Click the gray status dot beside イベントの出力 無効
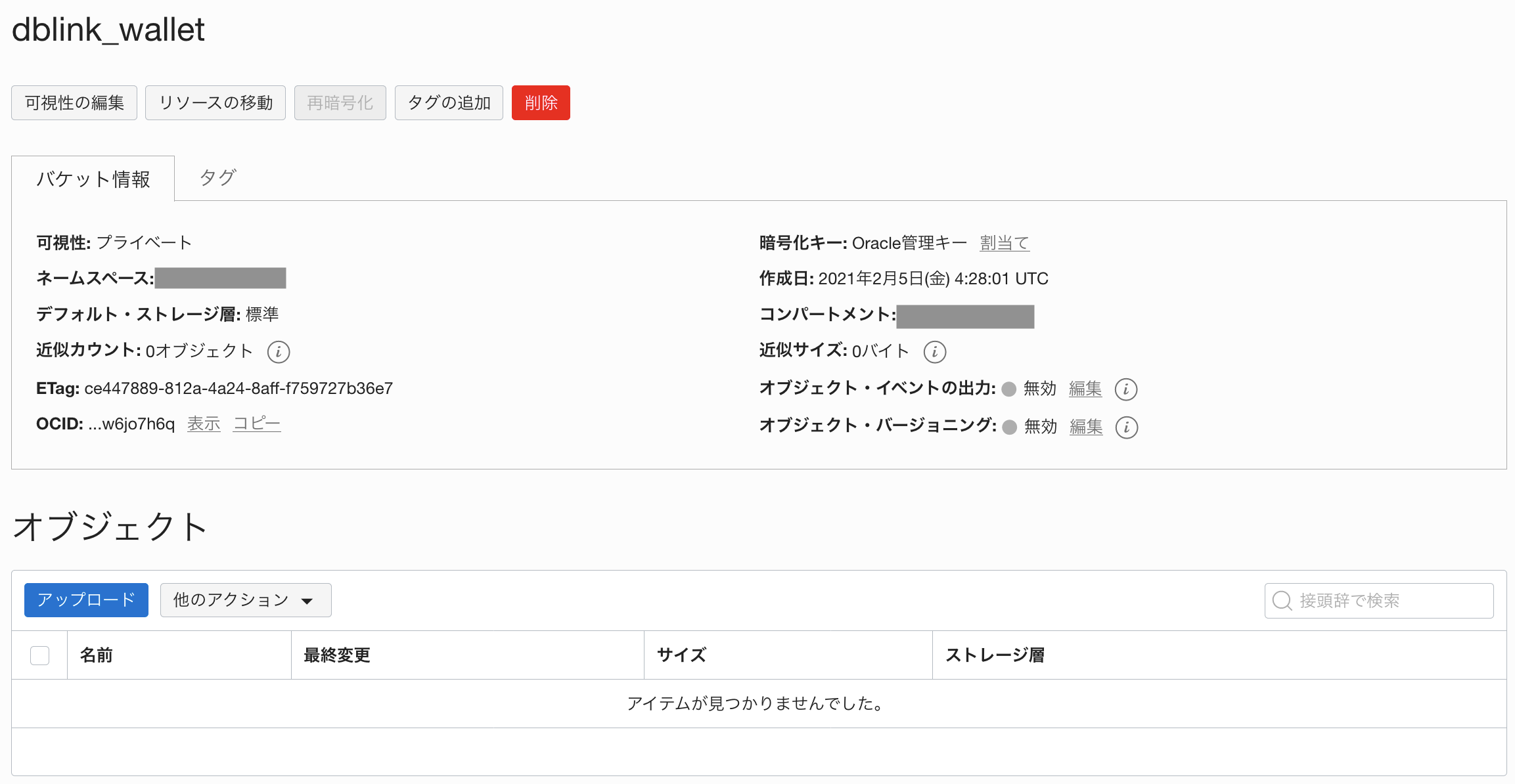 [1008, 388]
